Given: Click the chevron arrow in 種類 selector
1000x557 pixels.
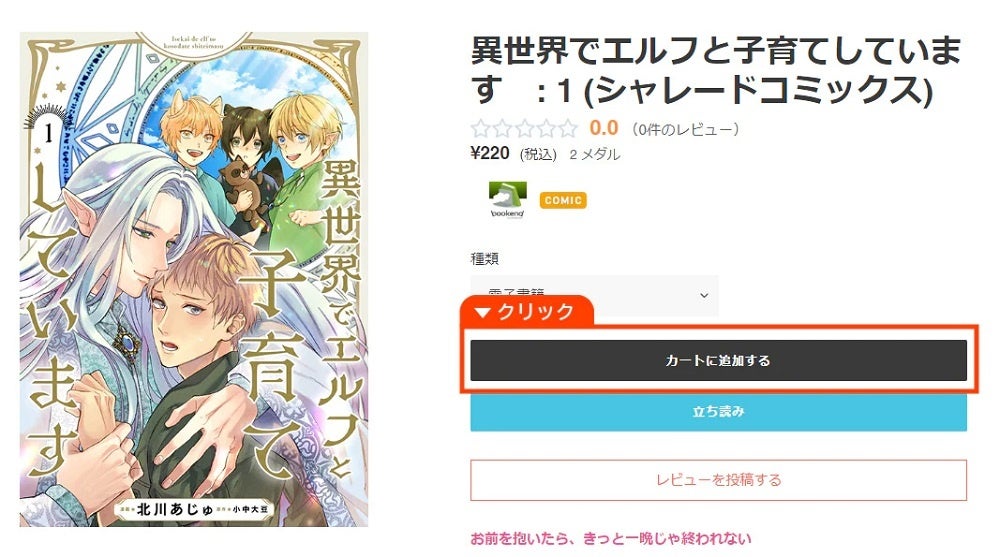Looking at the screenshot, I should pos(703,295).
